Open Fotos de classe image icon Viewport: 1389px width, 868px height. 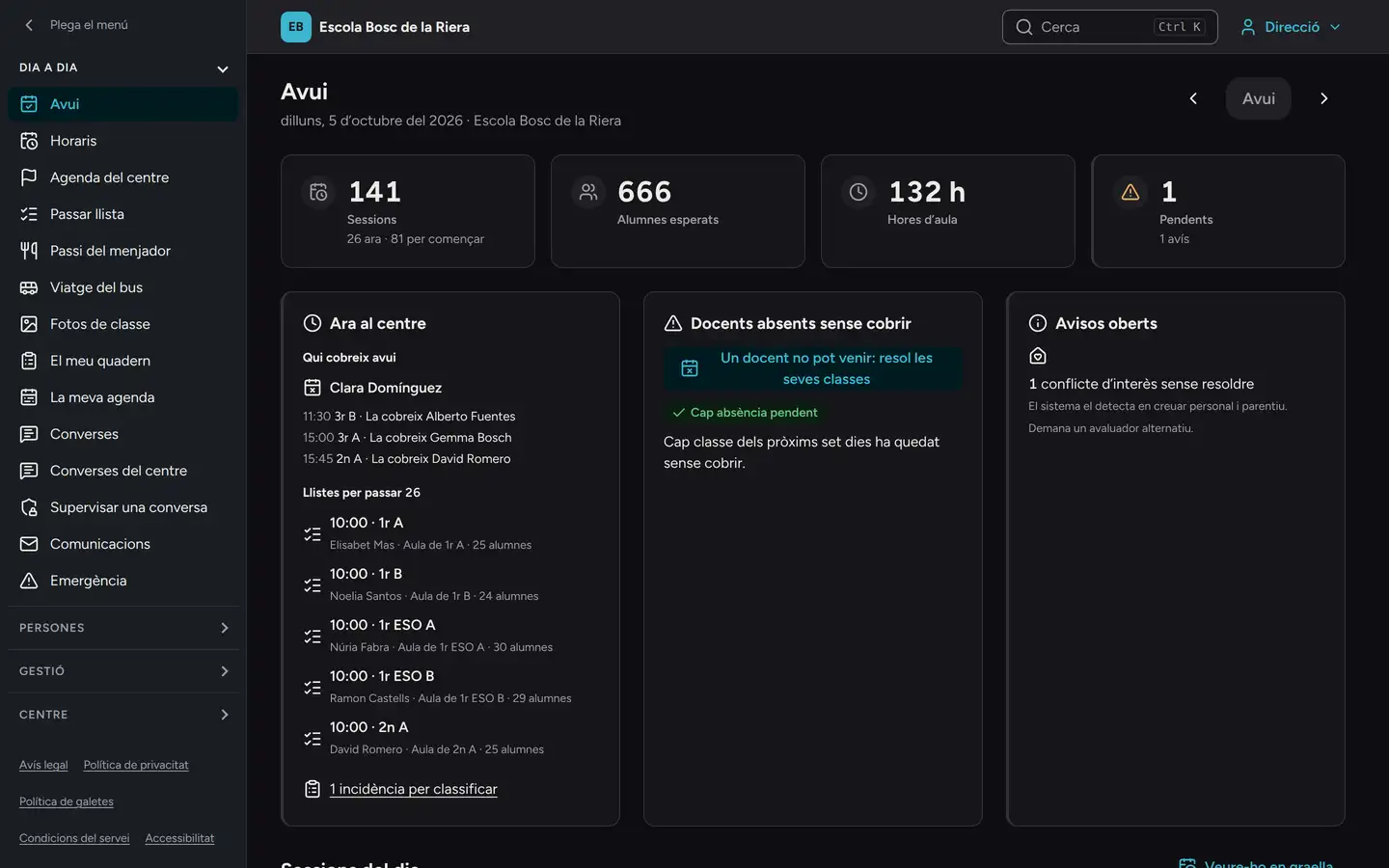coord(29,324)
